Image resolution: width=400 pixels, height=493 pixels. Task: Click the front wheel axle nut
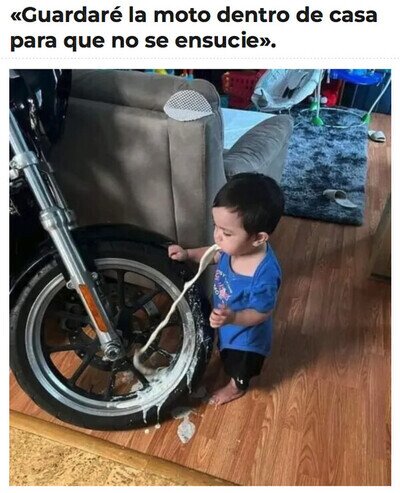113,349
